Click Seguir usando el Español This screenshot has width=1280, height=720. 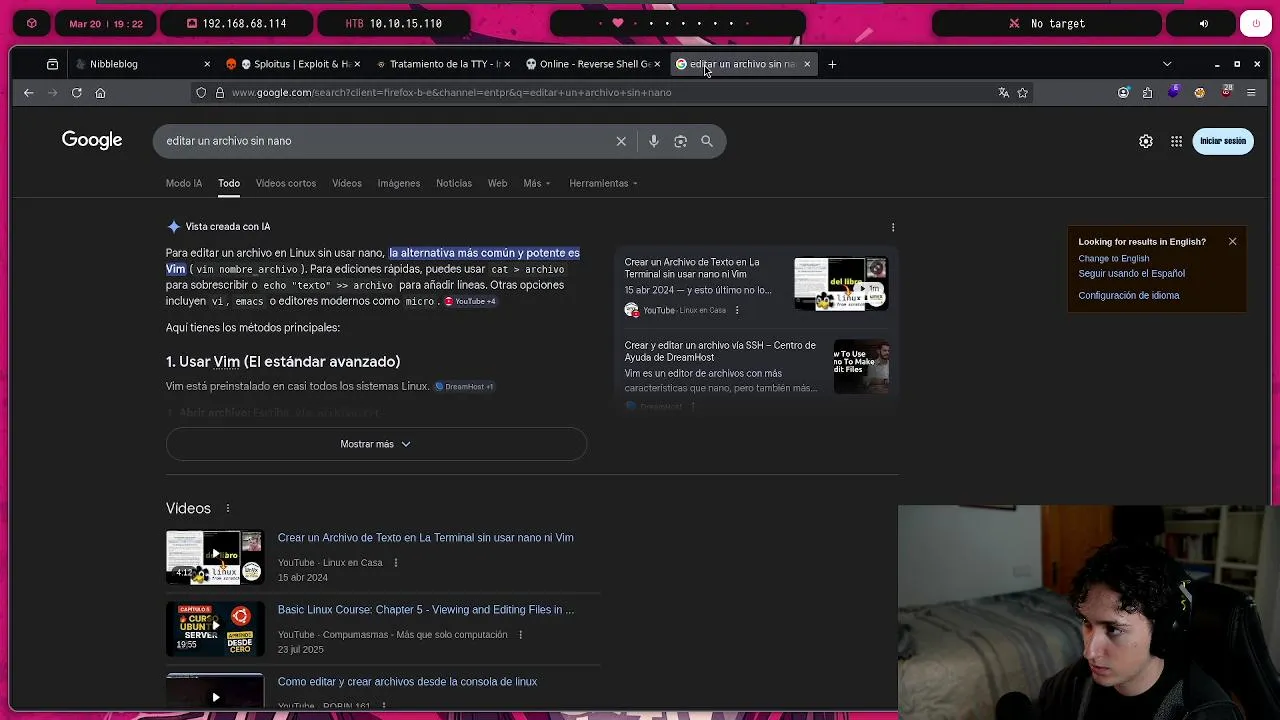1131,273
